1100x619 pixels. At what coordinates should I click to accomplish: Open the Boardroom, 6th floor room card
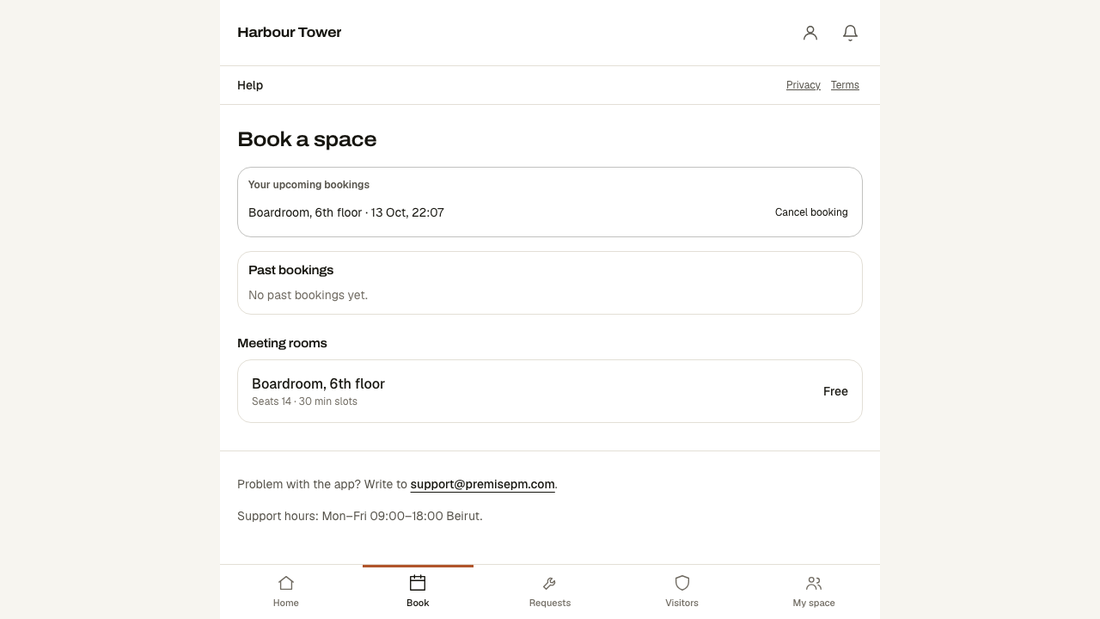(x=549, y=391)
